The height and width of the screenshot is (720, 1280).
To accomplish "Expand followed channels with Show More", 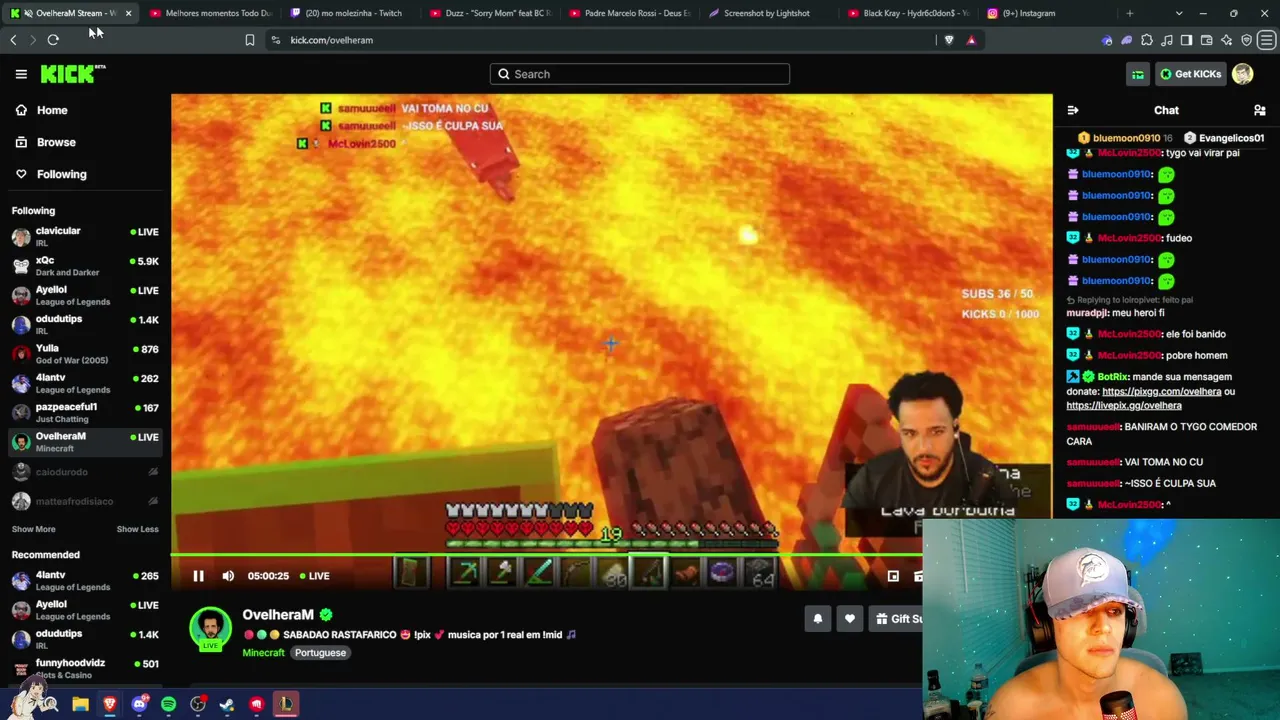I will point(34,529).
